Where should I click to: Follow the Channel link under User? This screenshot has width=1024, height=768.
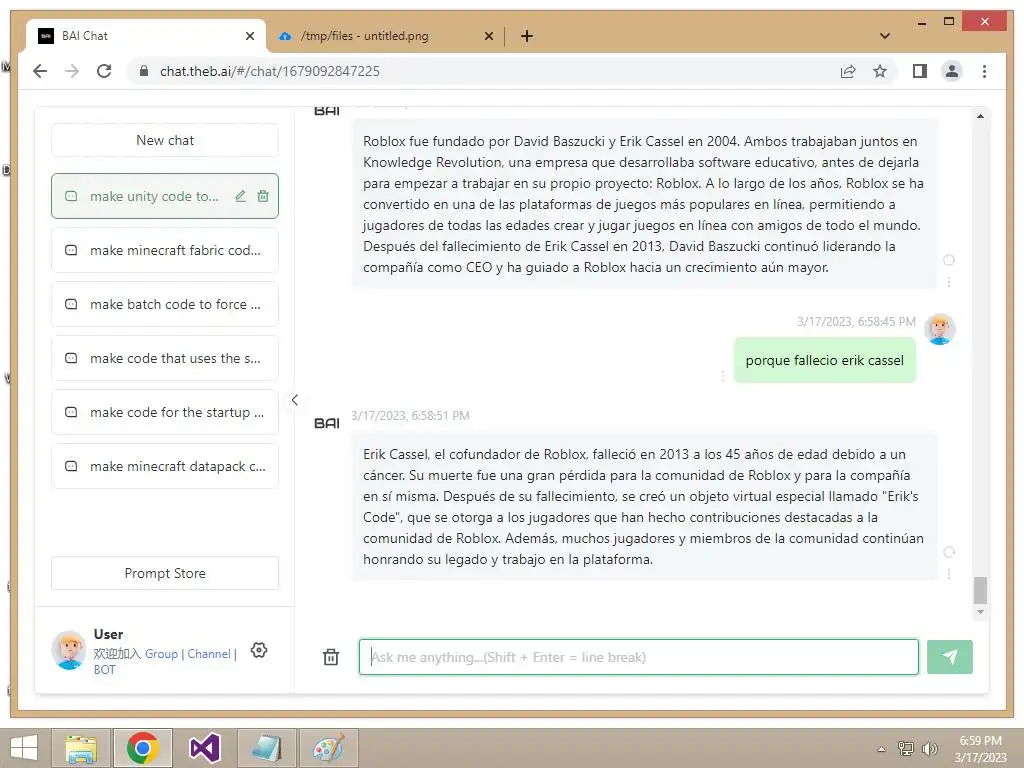click(209, 654)
